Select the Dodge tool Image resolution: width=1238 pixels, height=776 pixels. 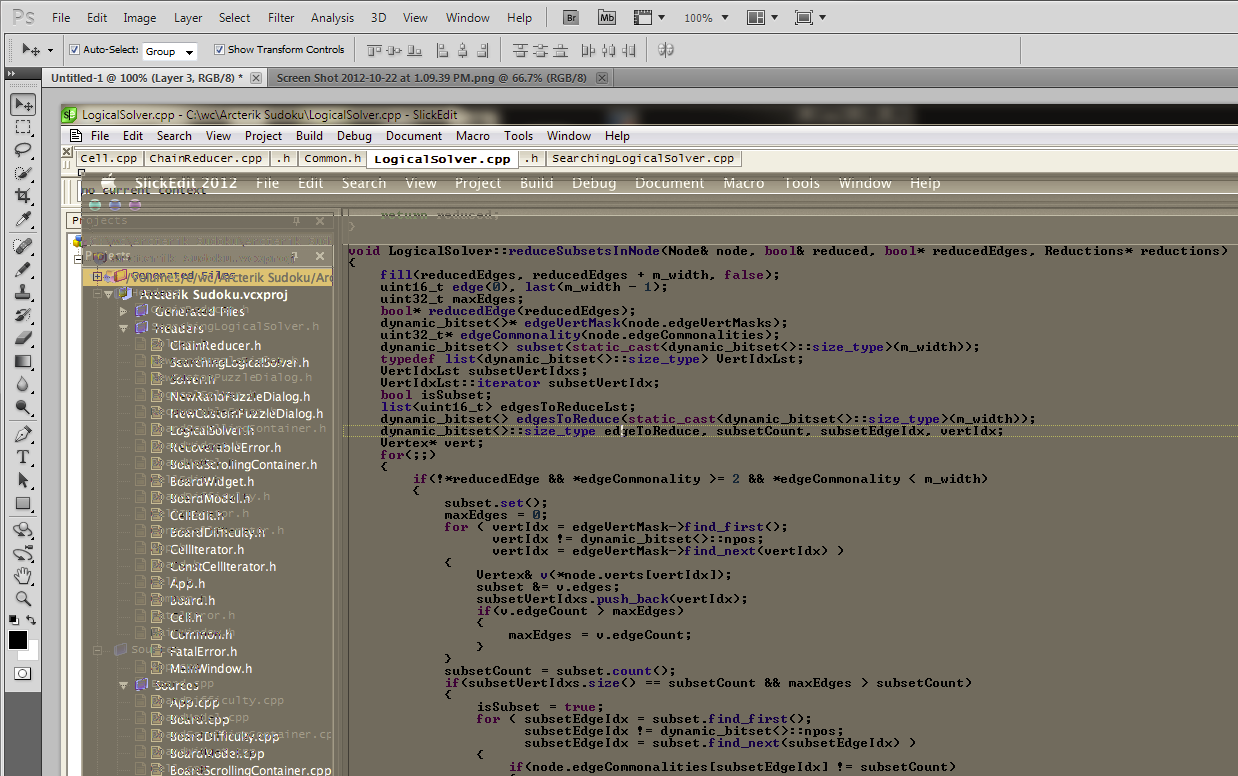tap(22, 407)
